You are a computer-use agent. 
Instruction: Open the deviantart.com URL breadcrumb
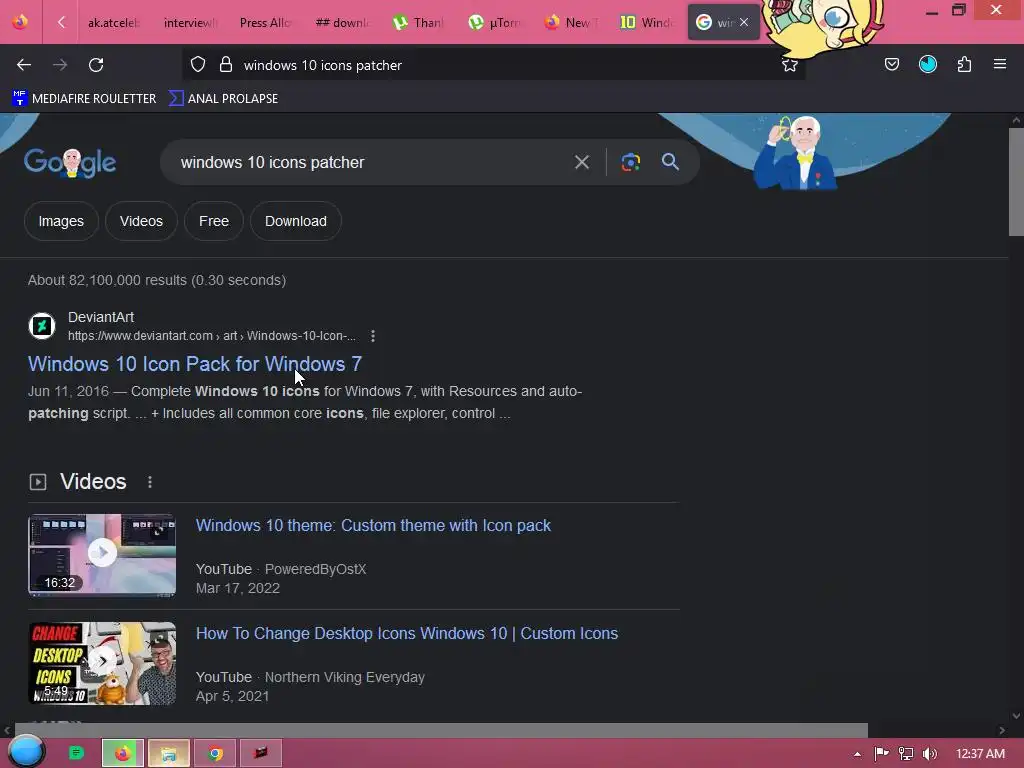tap(212, 336)
